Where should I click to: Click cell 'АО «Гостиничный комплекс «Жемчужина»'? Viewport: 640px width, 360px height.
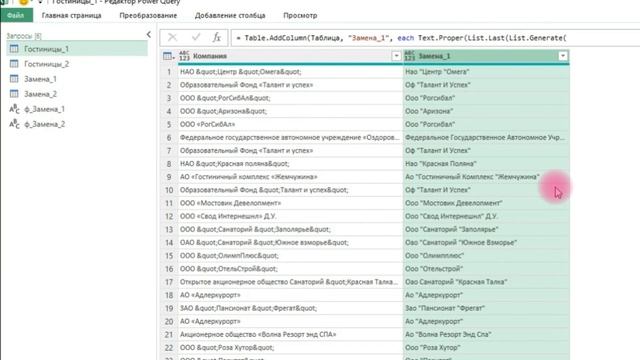(290, 177)
